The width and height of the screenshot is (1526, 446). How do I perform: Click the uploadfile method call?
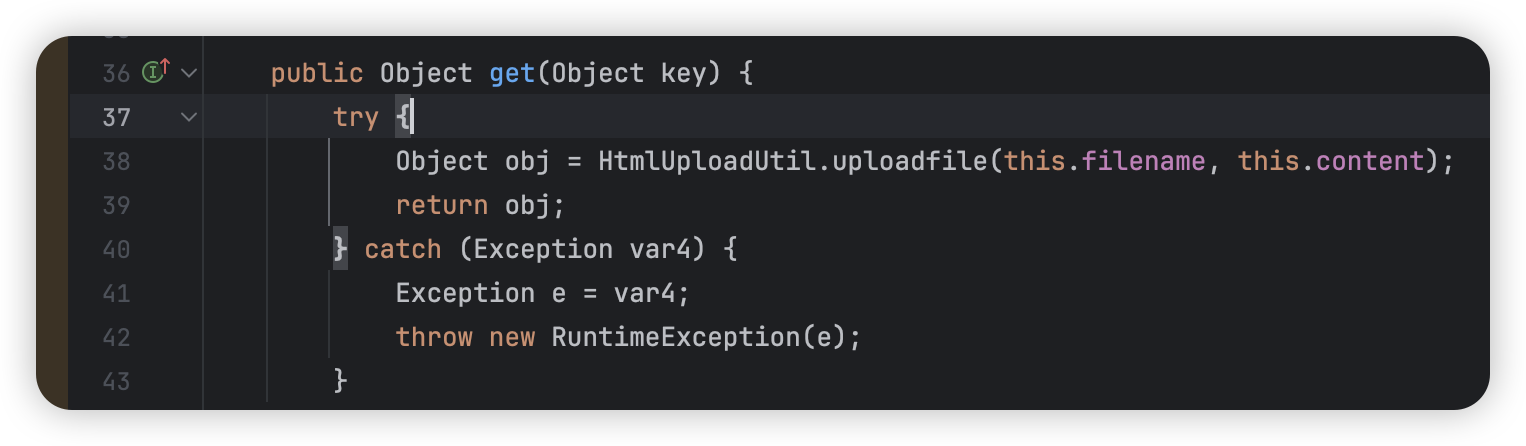point(917,161)
